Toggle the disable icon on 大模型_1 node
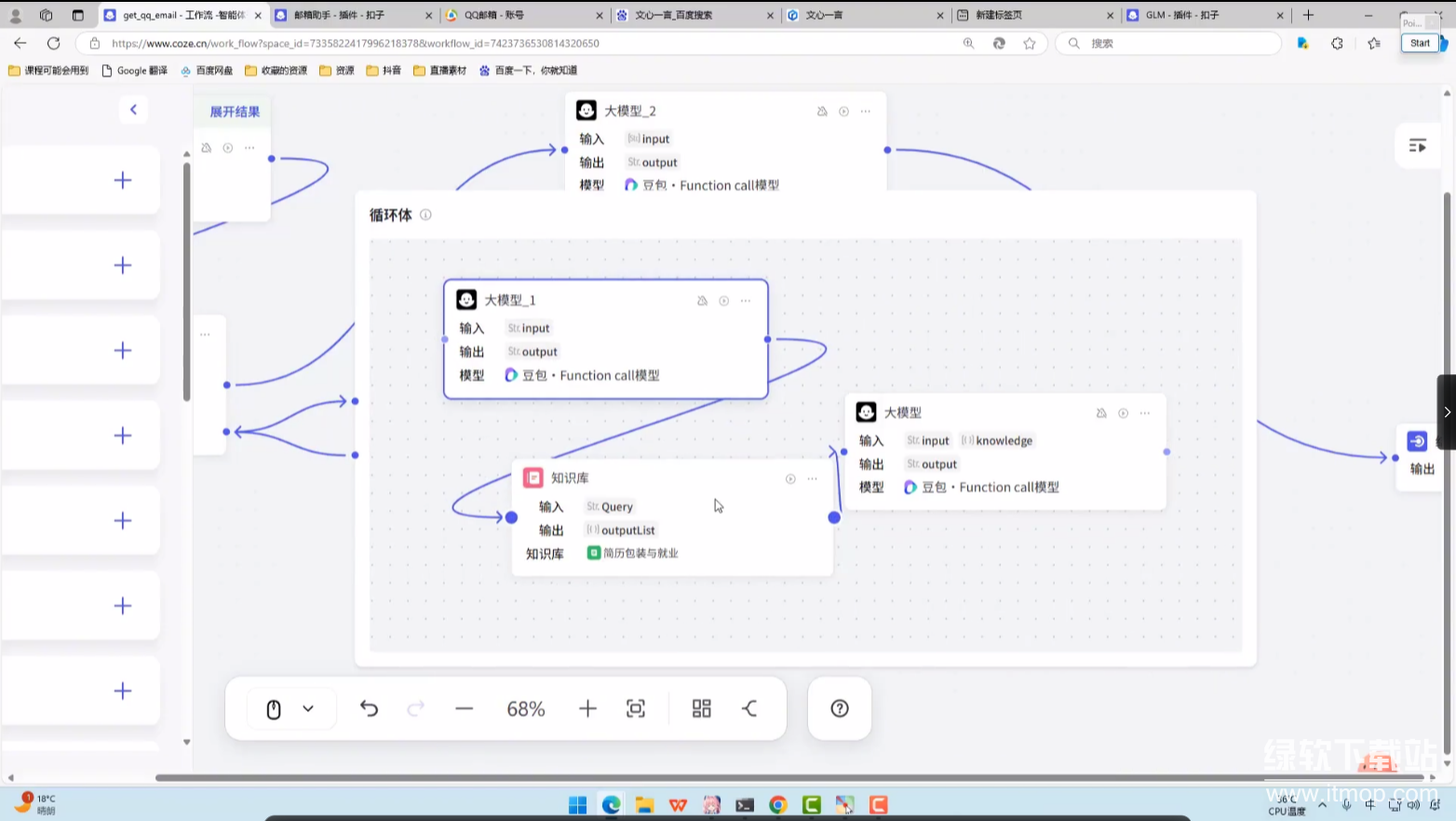Screen dimensions: 1456x821 tap(702, 301)
